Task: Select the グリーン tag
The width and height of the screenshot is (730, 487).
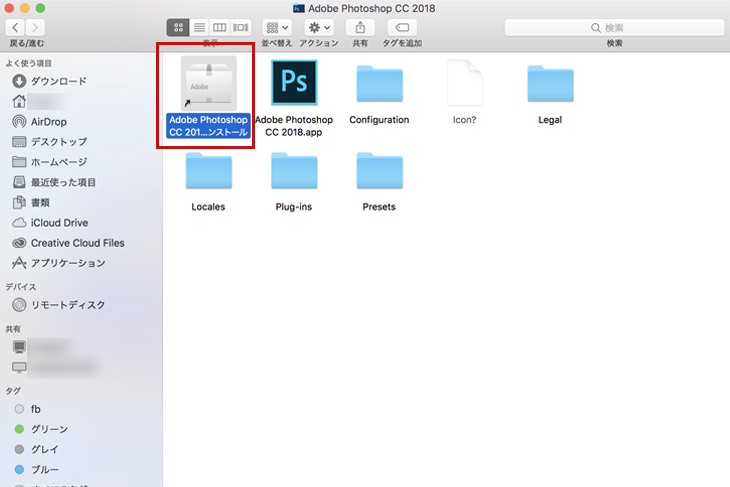Action: tap(41, 429)
